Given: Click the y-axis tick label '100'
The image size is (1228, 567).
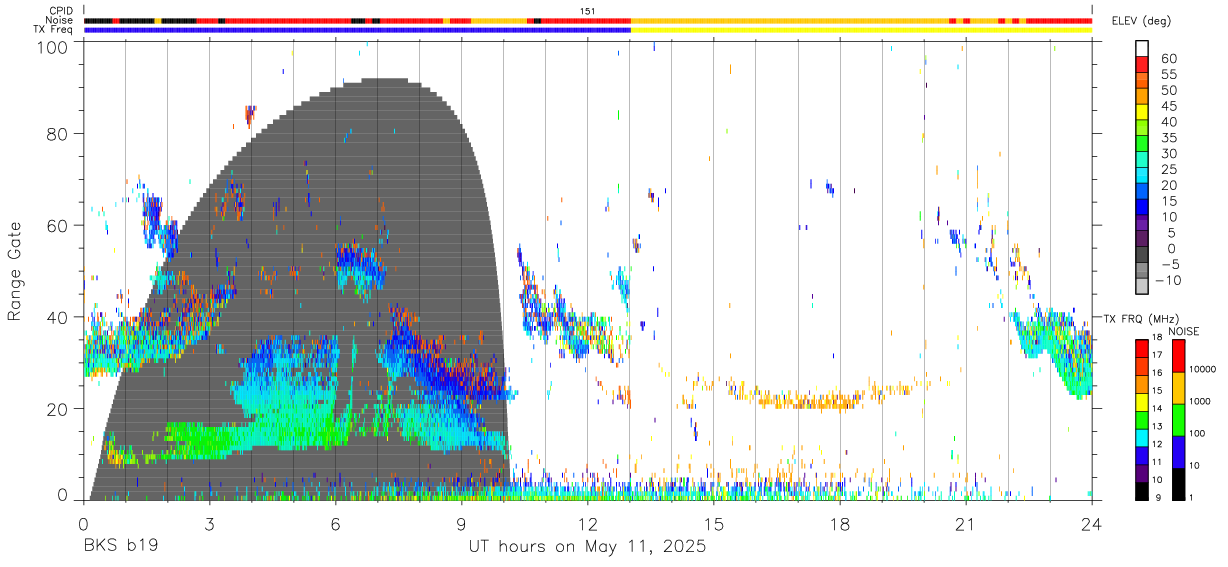Looking at the screenshot, I should (x=53, y=45).
